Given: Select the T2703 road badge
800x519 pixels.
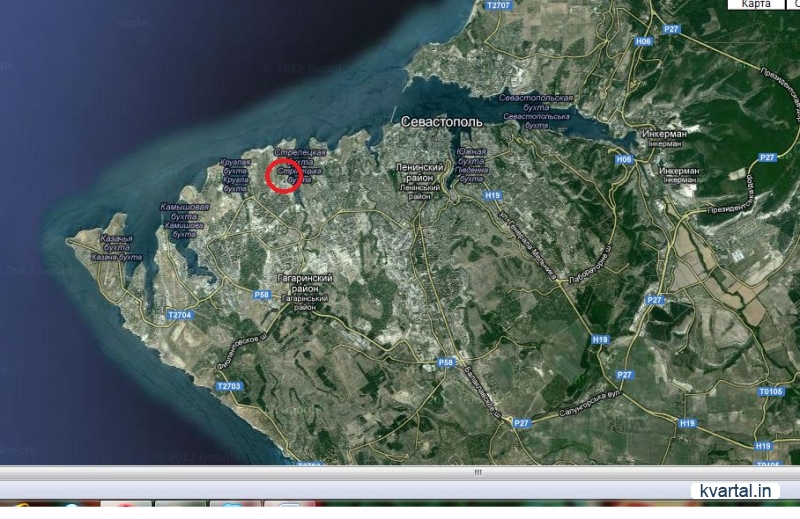Looking at the screenshot, I should [229, 386].
